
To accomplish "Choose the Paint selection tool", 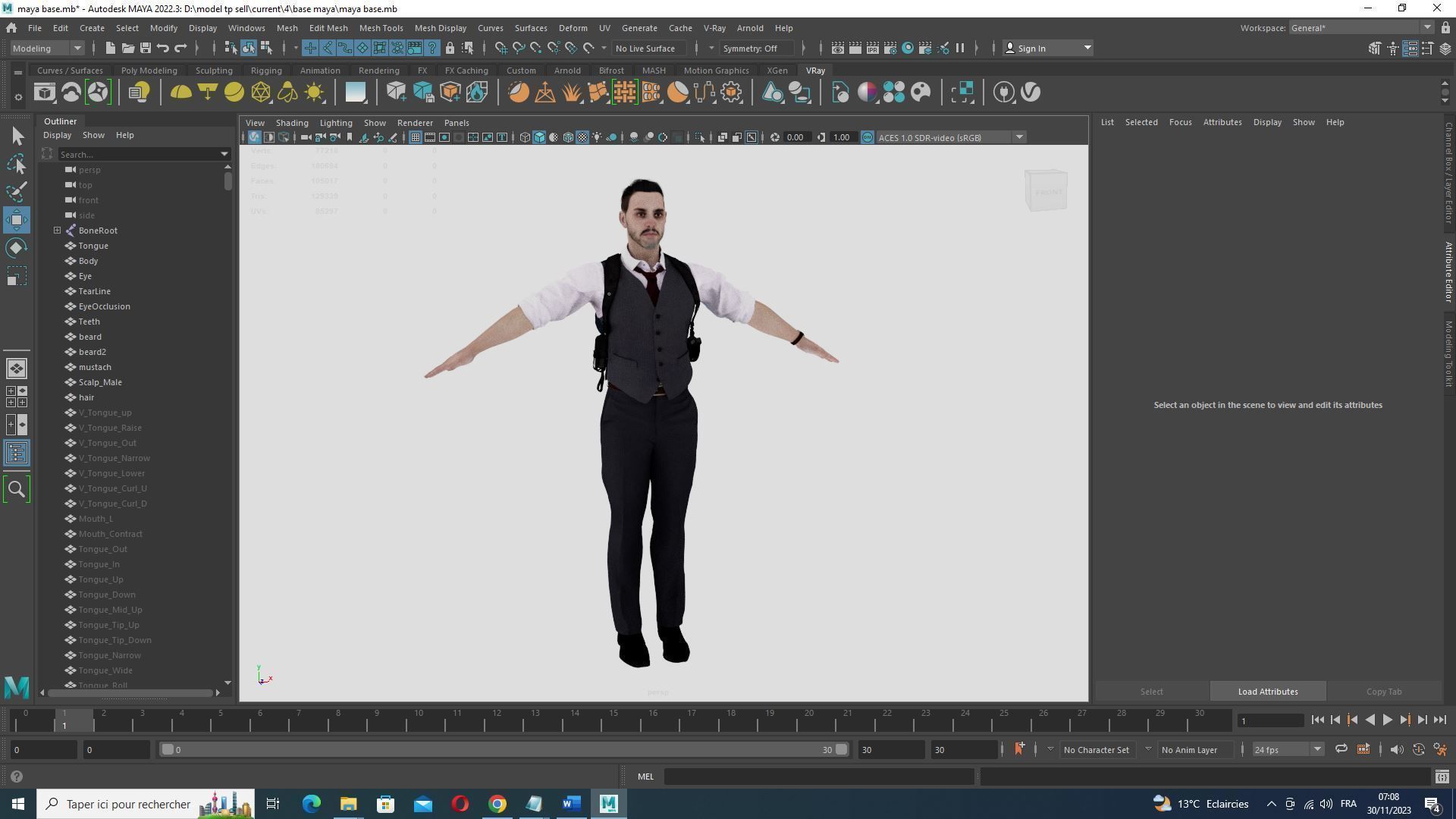I will click(x=17, y=192).
